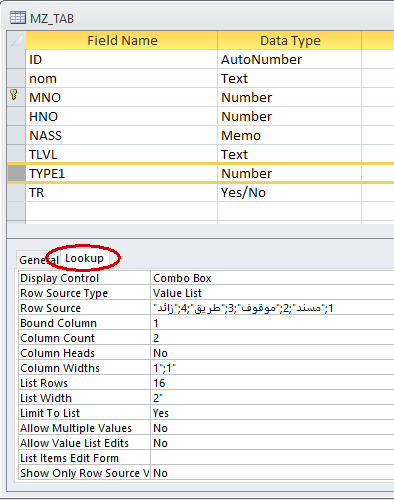This screenshot has height=500, width=394.
Task: Click the MZ_TAB table icon
Action: point(18,18)
